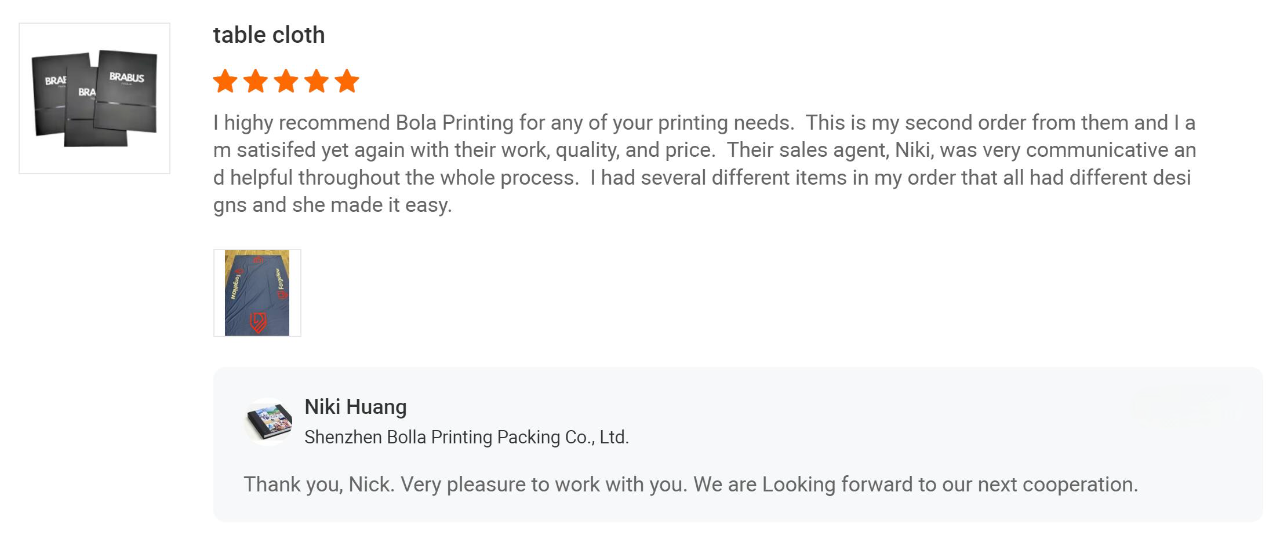Open the black BRABUS folders product image

point(95,98)
